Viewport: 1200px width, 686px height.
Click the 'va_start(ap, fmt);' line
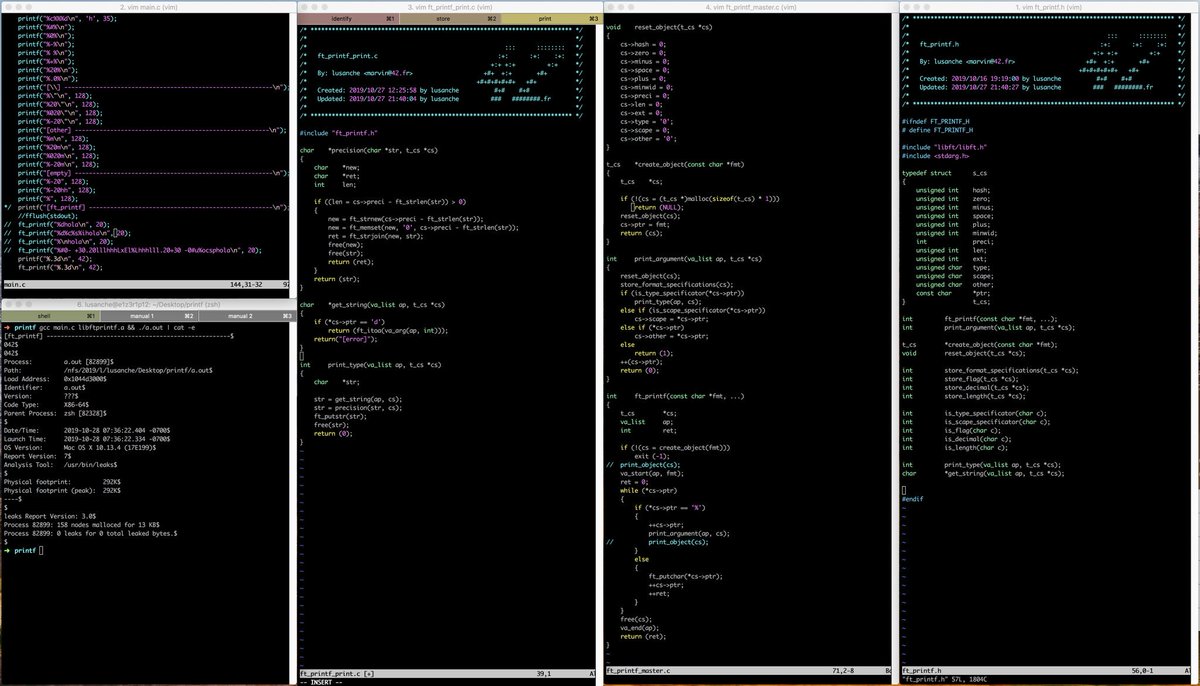pyautogui.click(x=653, y=472)
